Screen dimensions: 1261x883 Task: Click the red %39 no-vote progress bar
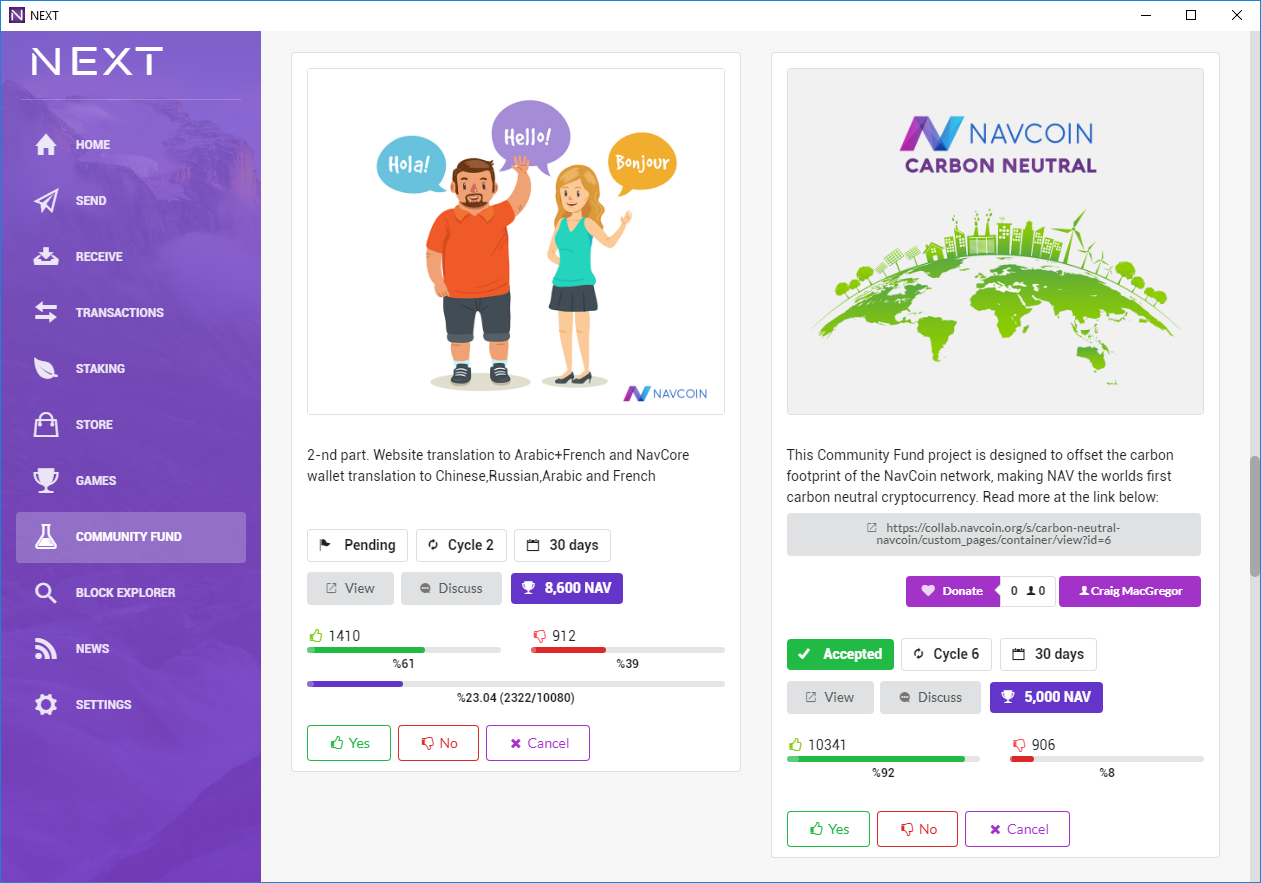click(x=628, y=650)
